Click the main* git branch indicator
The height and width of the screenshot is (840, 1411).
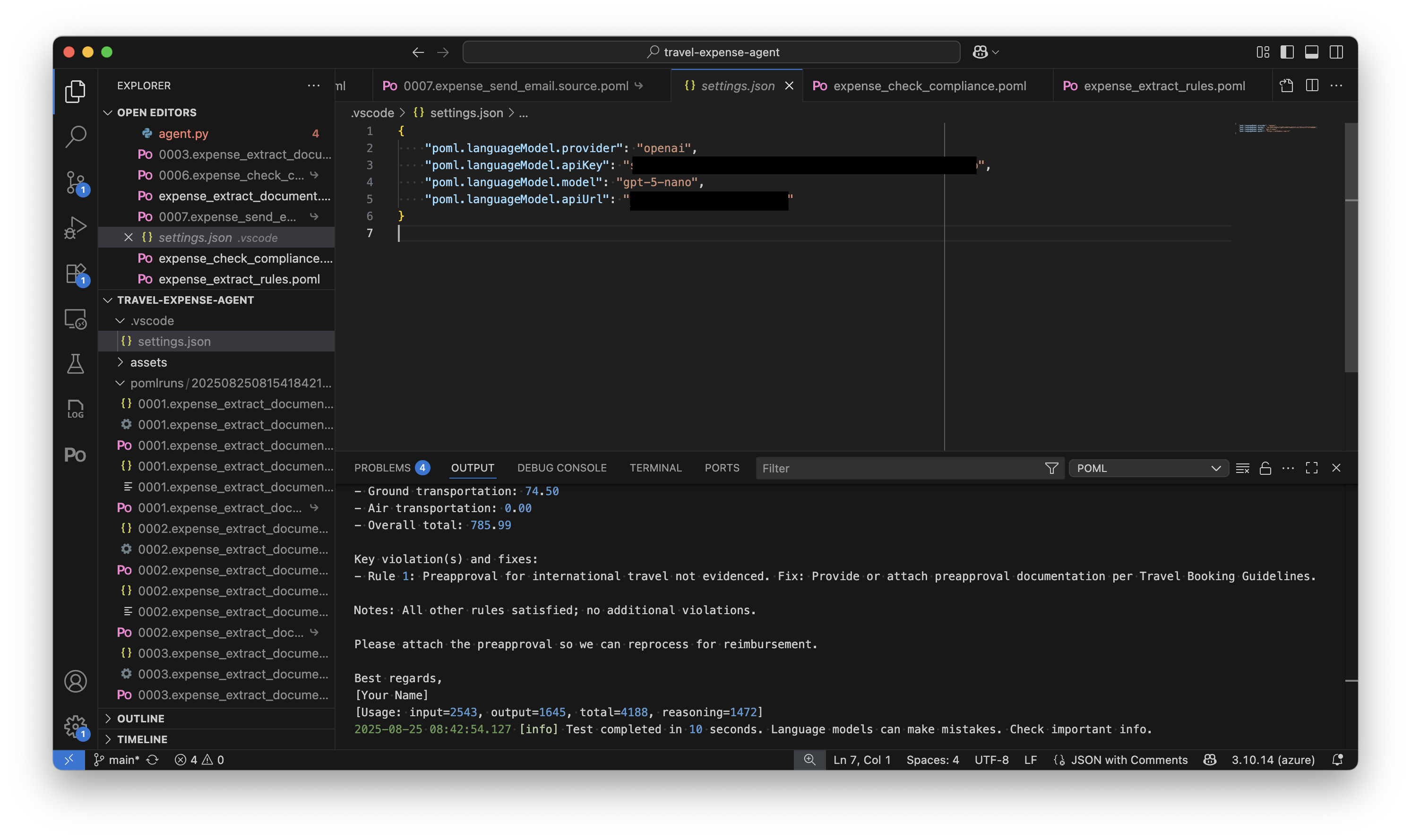click(x=117, y=760)
